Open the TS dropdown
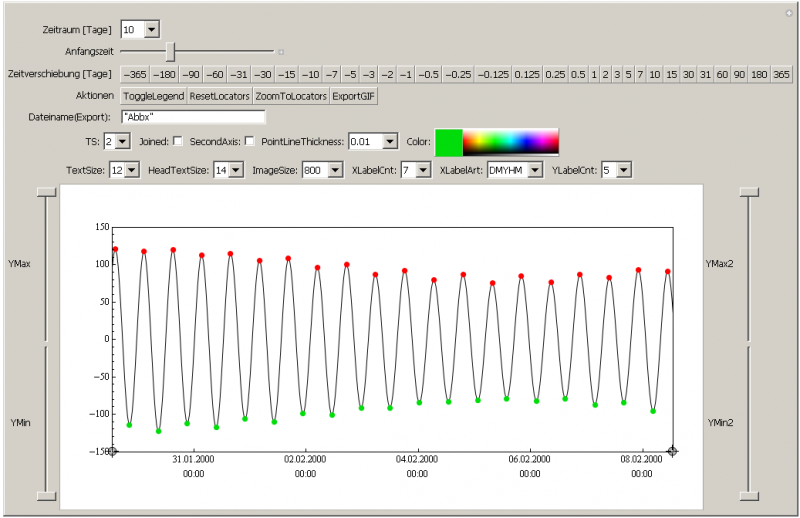Image resolution: width=800 pixels, height=518 pixels. pos(117,141)
